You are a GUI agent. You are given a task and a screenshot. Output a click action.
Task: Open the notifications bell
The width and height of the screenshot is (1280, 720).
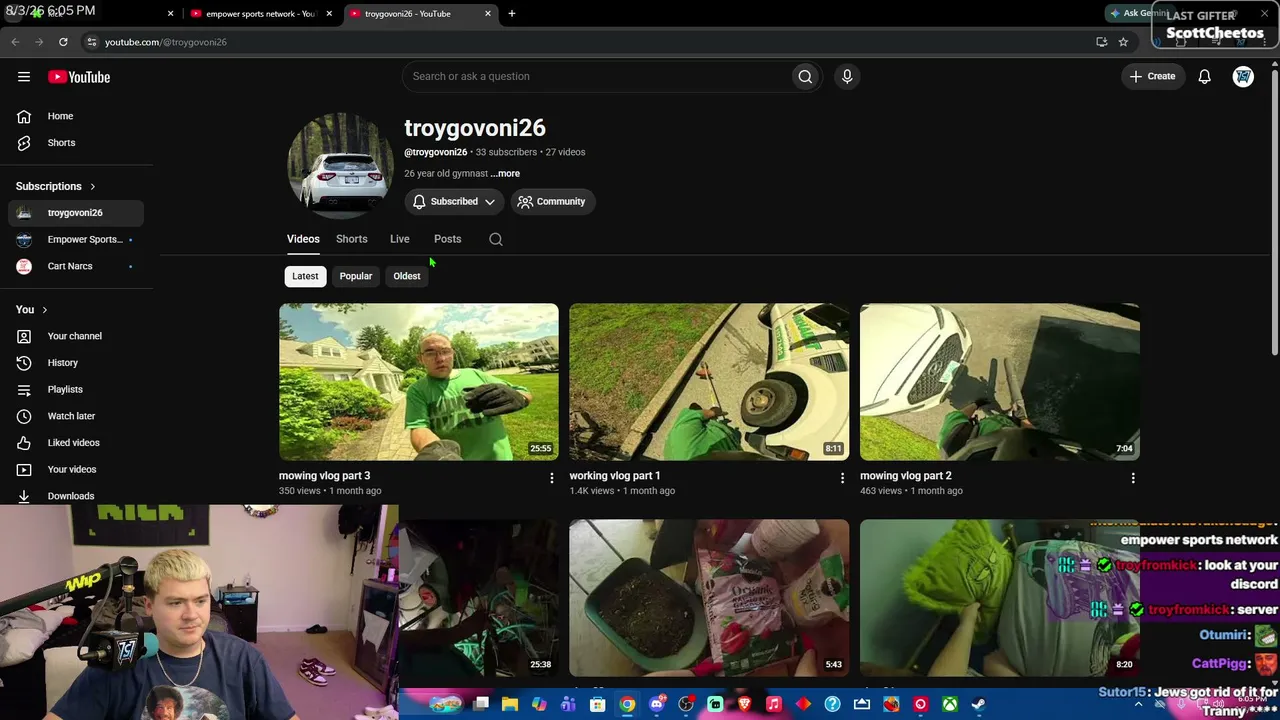pyautogui.click(x=1205, y=76)
